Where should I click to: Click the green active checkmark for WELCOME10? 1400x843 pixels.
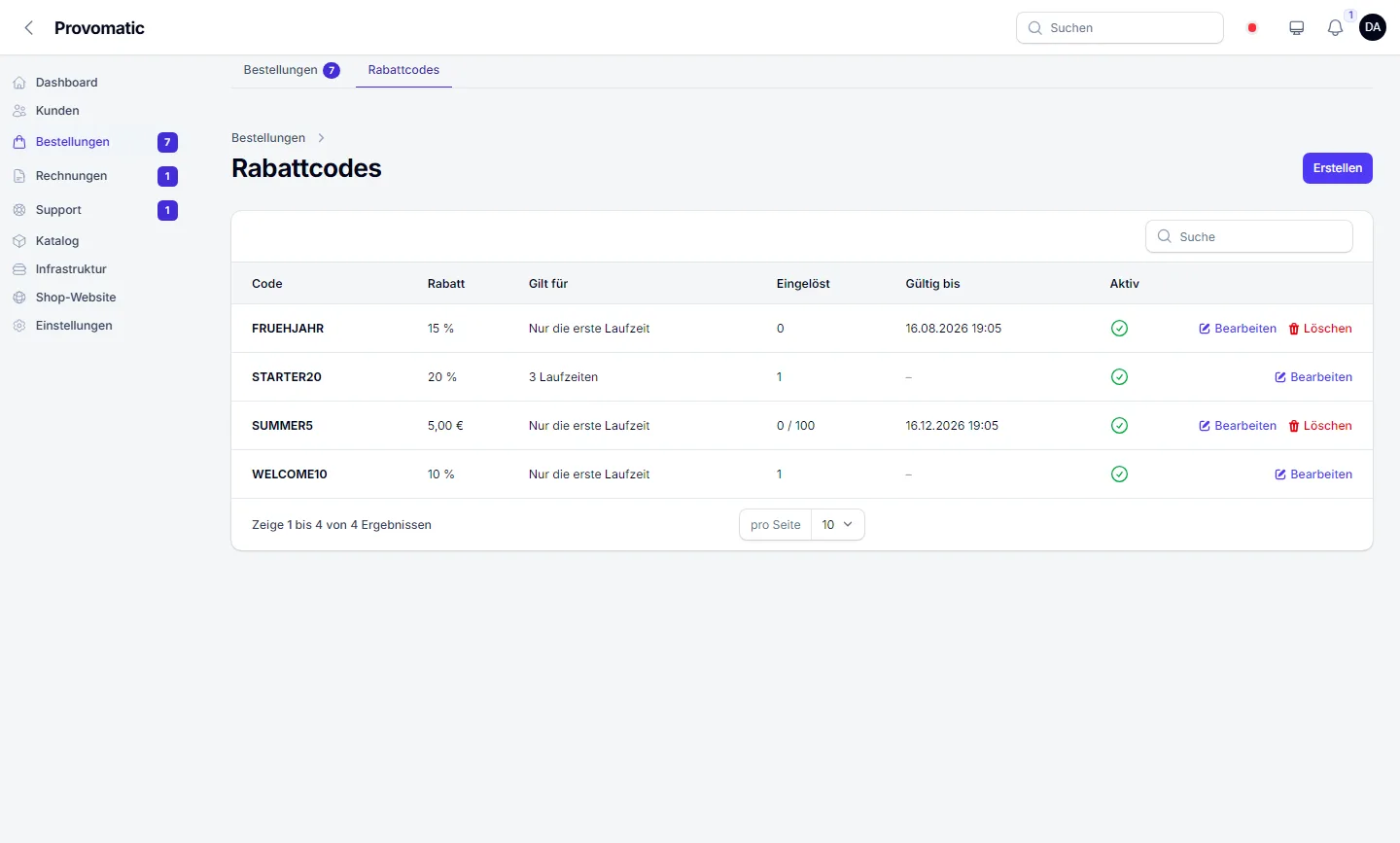click(1119, 474)
